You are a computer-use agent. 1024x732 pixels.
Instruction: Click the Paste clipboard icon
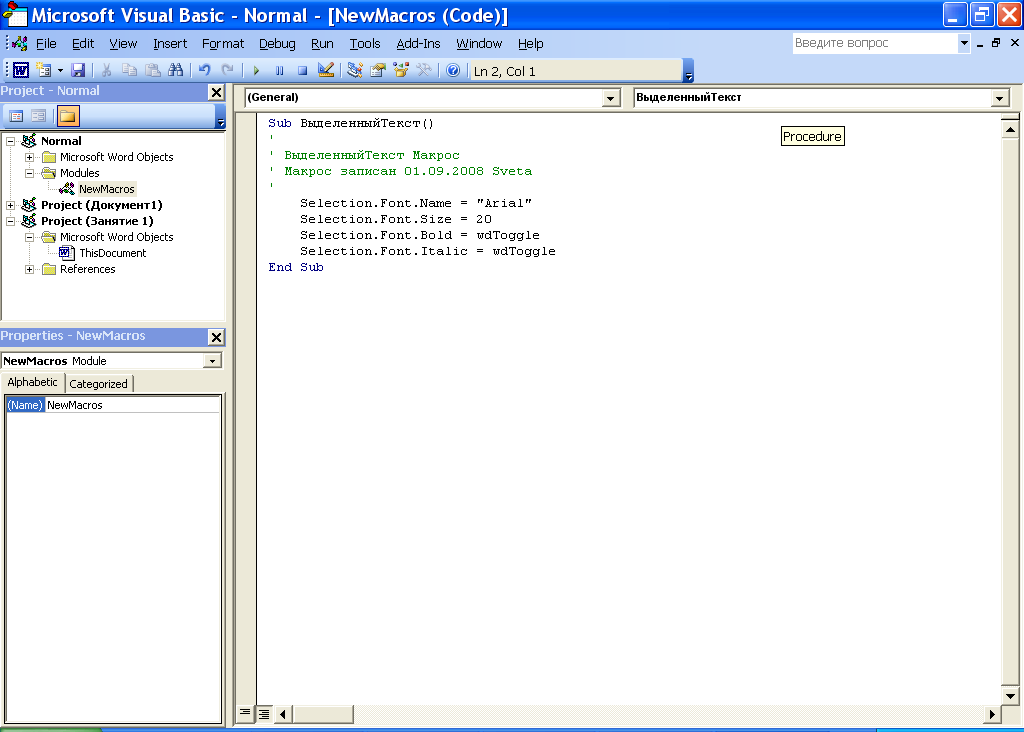coord(152,70)
